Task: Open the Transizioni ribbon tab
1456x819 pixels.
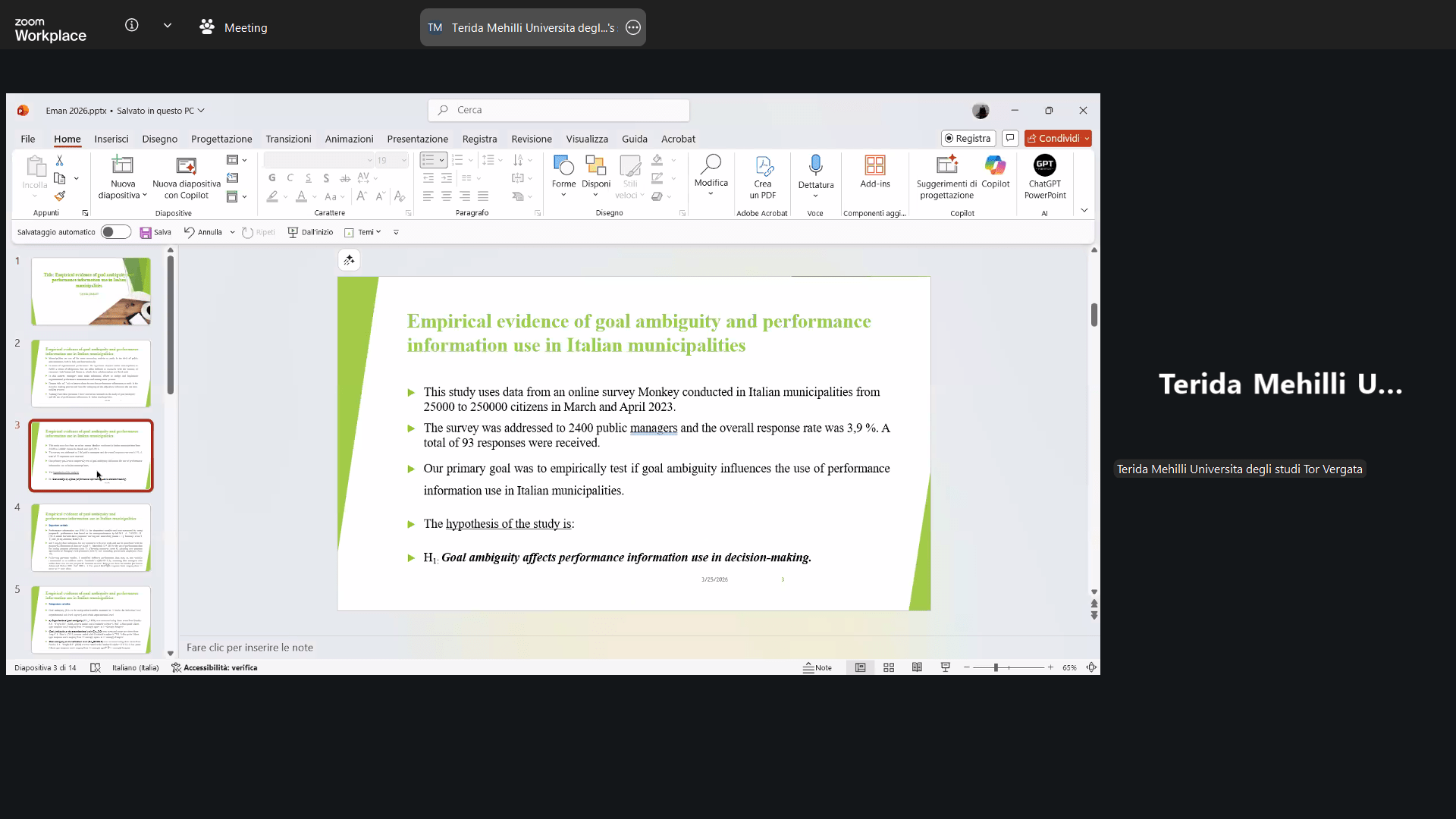Action: click(288, 139)
